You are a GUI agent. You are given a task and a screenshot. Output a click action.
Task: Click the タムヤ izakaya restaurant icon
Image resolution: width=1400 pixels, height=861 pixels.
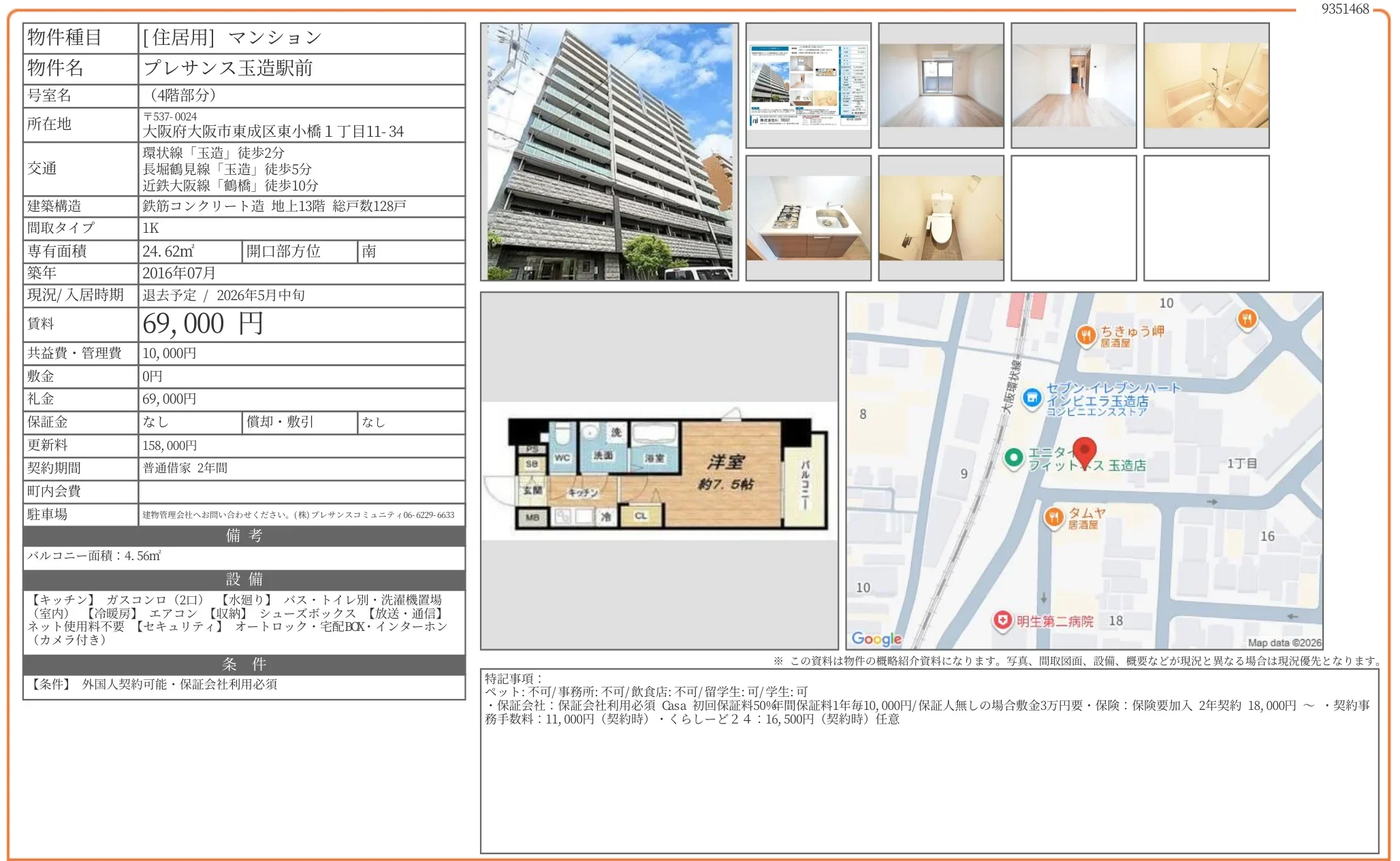(1053, 518)
